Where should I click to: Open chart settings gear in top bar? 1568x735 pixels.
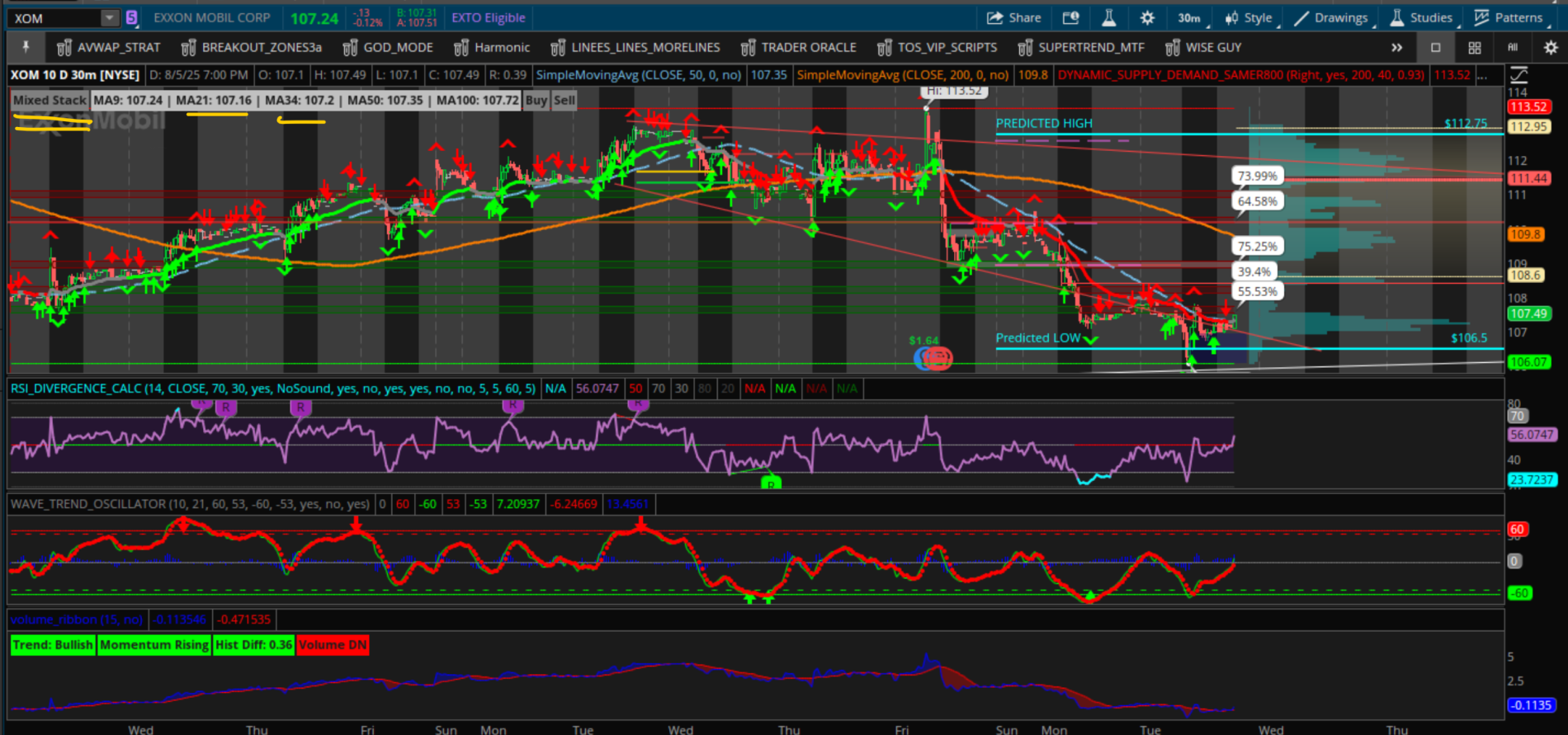1147,18
